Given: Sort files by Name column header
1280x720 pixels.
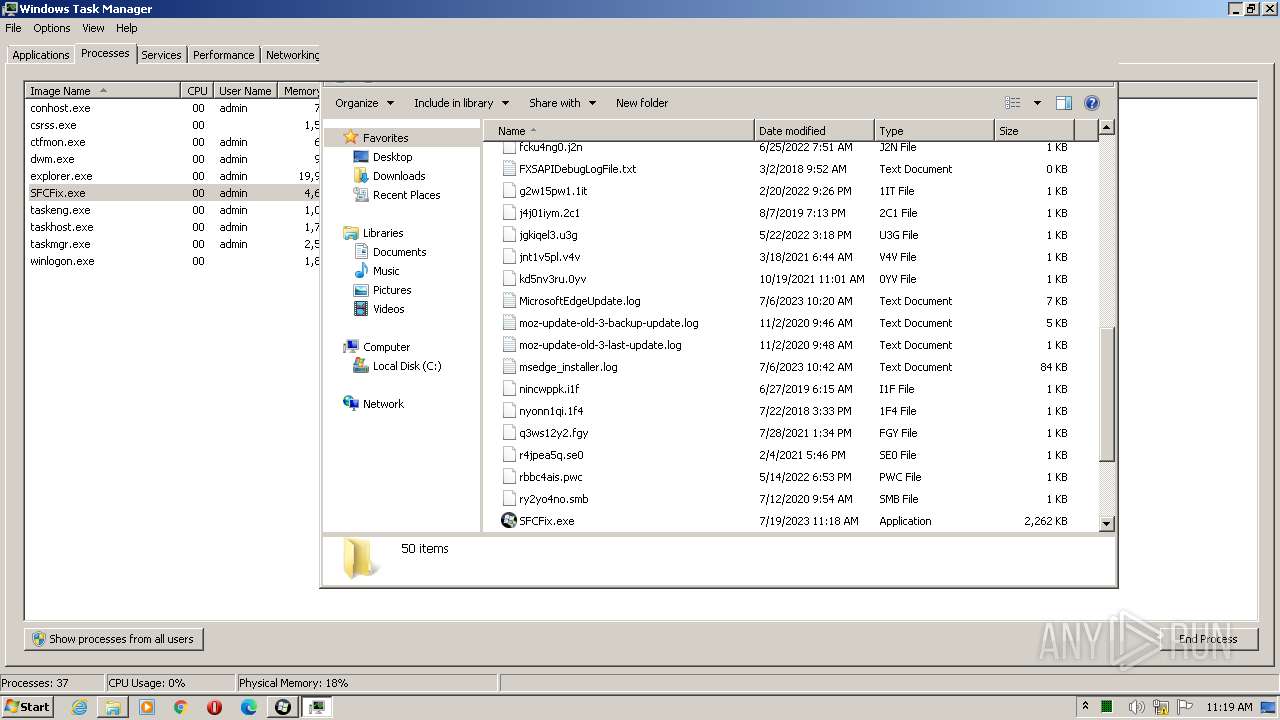Looking at the screenshot, I should click(x=618, y=131).
